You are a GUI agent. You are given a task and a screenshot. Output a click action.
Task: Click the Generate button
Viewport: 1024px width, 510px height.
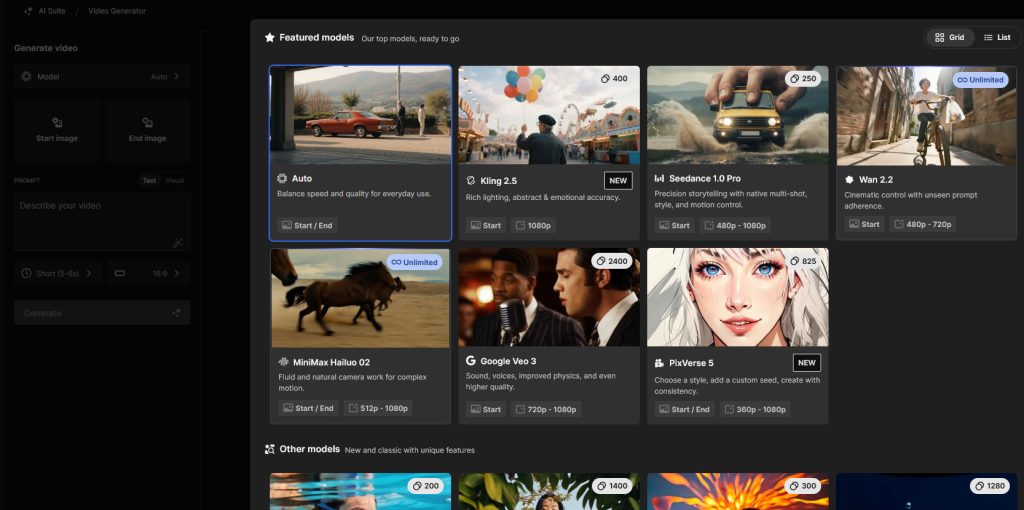tap(102, 313)
